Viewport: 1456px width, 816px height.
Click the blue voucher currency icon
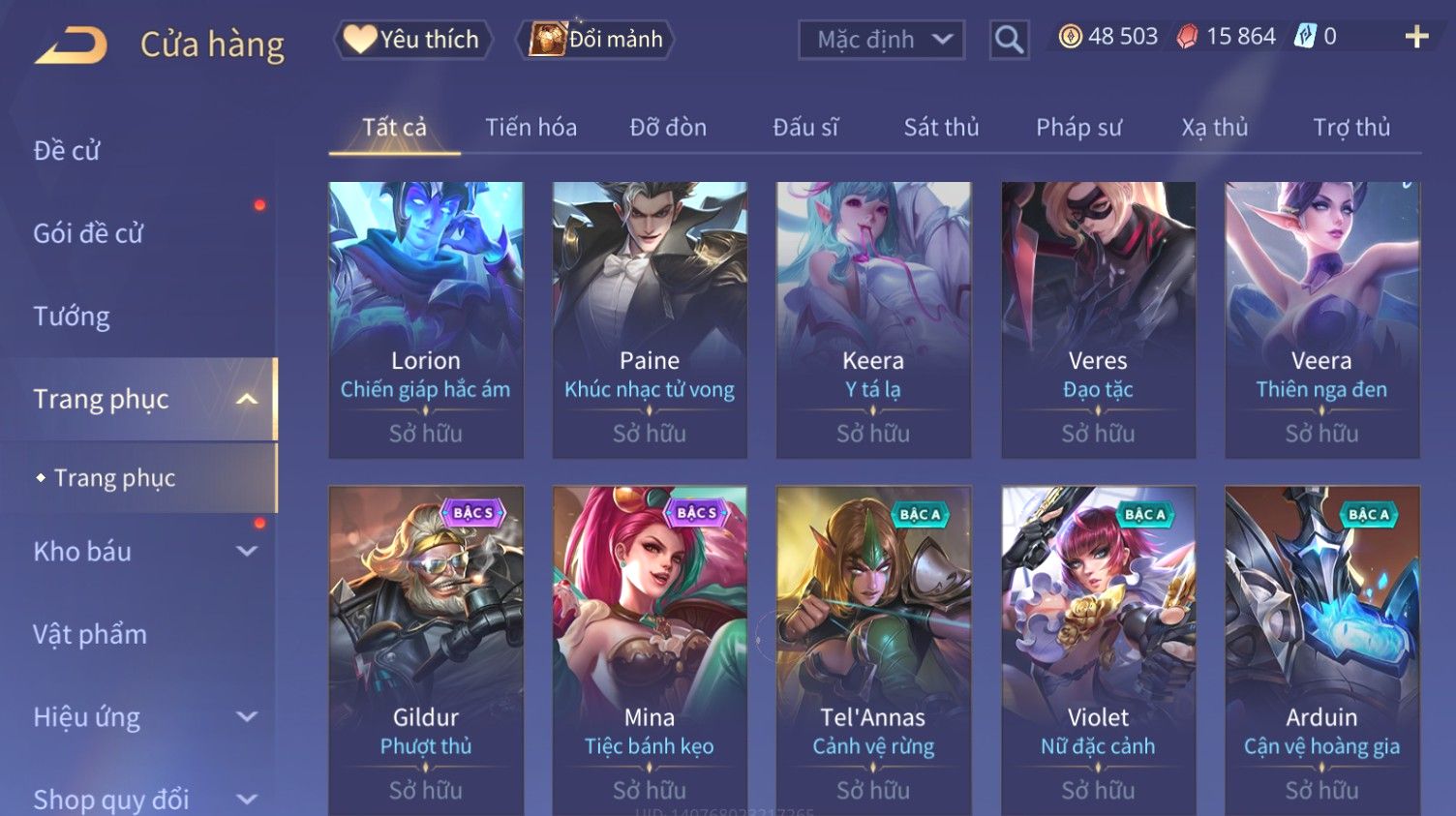coord(1306,36)
